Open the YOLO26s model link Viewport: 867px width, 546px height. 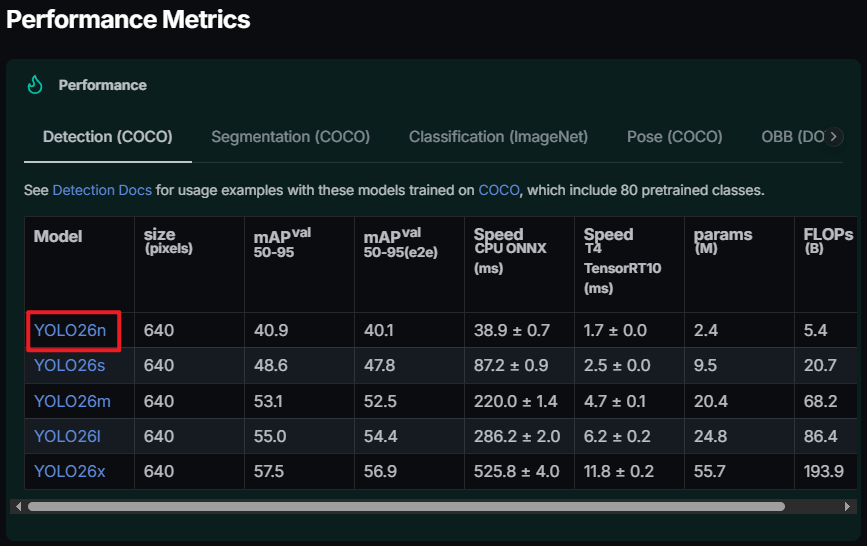69,366
